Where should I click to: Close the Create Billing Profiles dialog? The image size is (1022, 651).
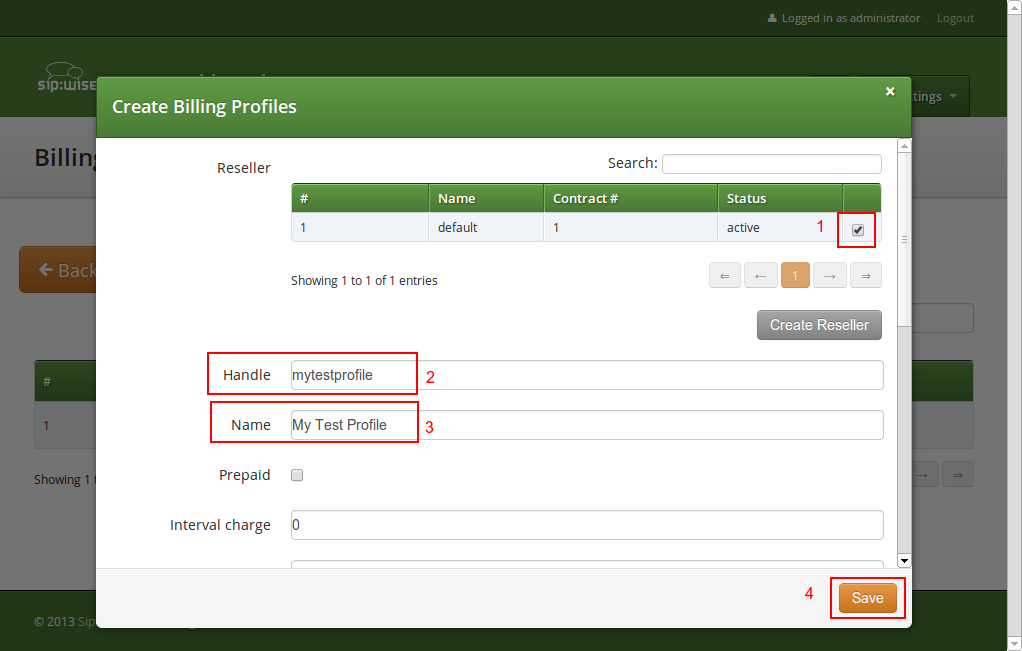[x=889, y=91]
